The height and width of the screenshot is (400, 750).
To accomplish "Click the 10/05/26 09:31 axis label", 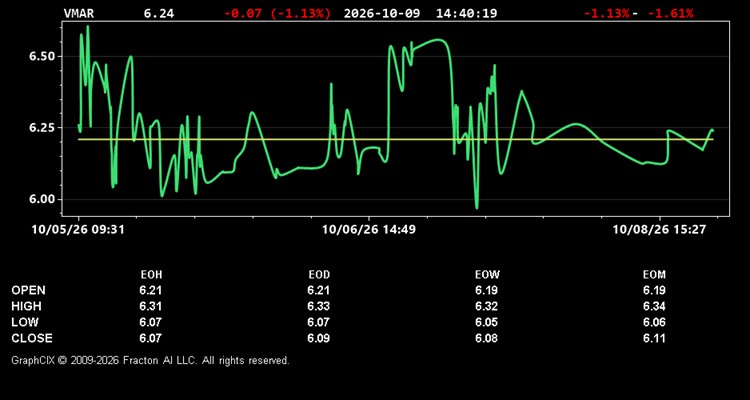I will [78, 230].
